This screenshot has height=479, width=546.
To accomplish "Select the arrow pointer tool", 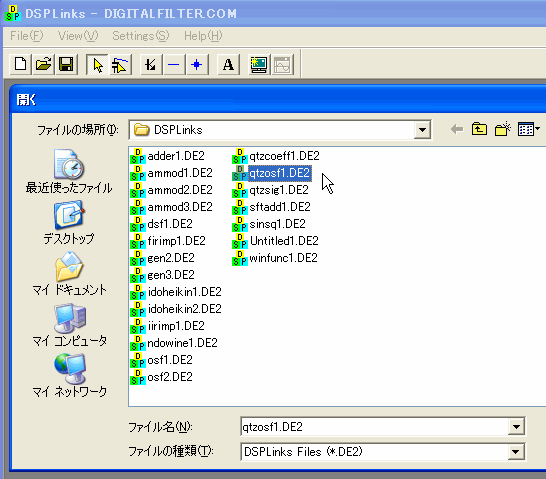I will point(97,64).
